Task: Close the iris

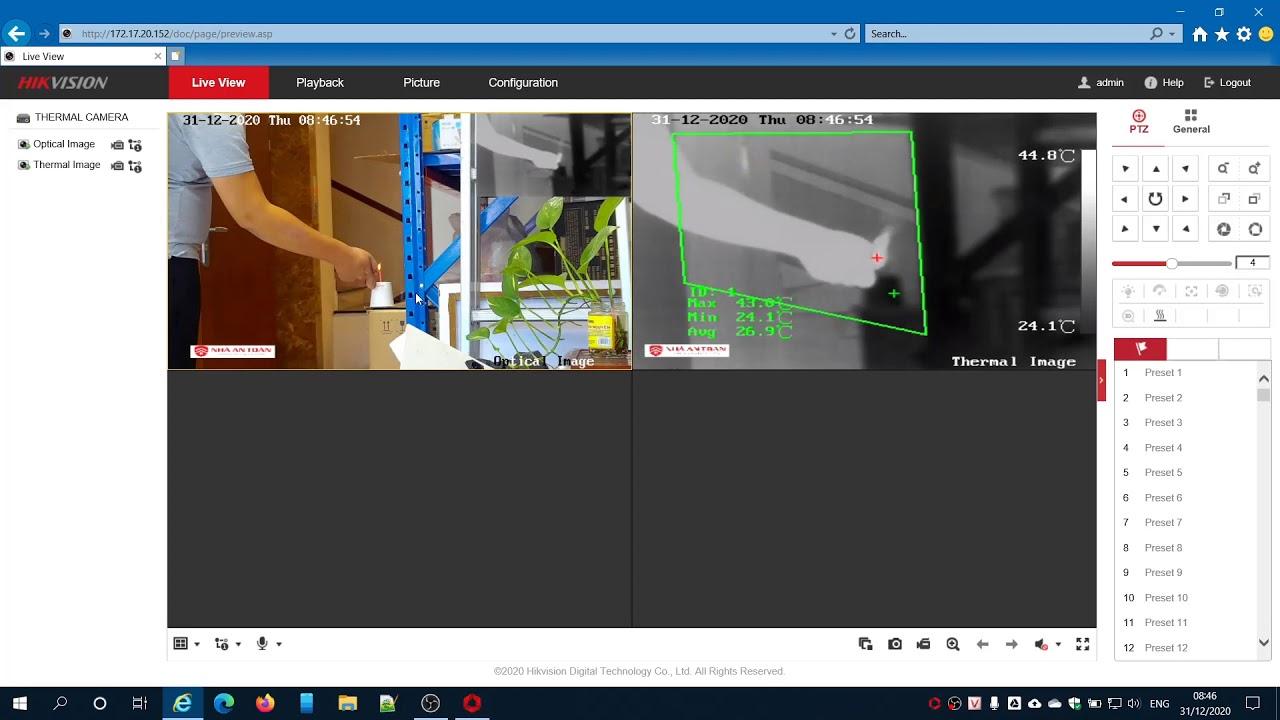Action: click(1223, 229)
